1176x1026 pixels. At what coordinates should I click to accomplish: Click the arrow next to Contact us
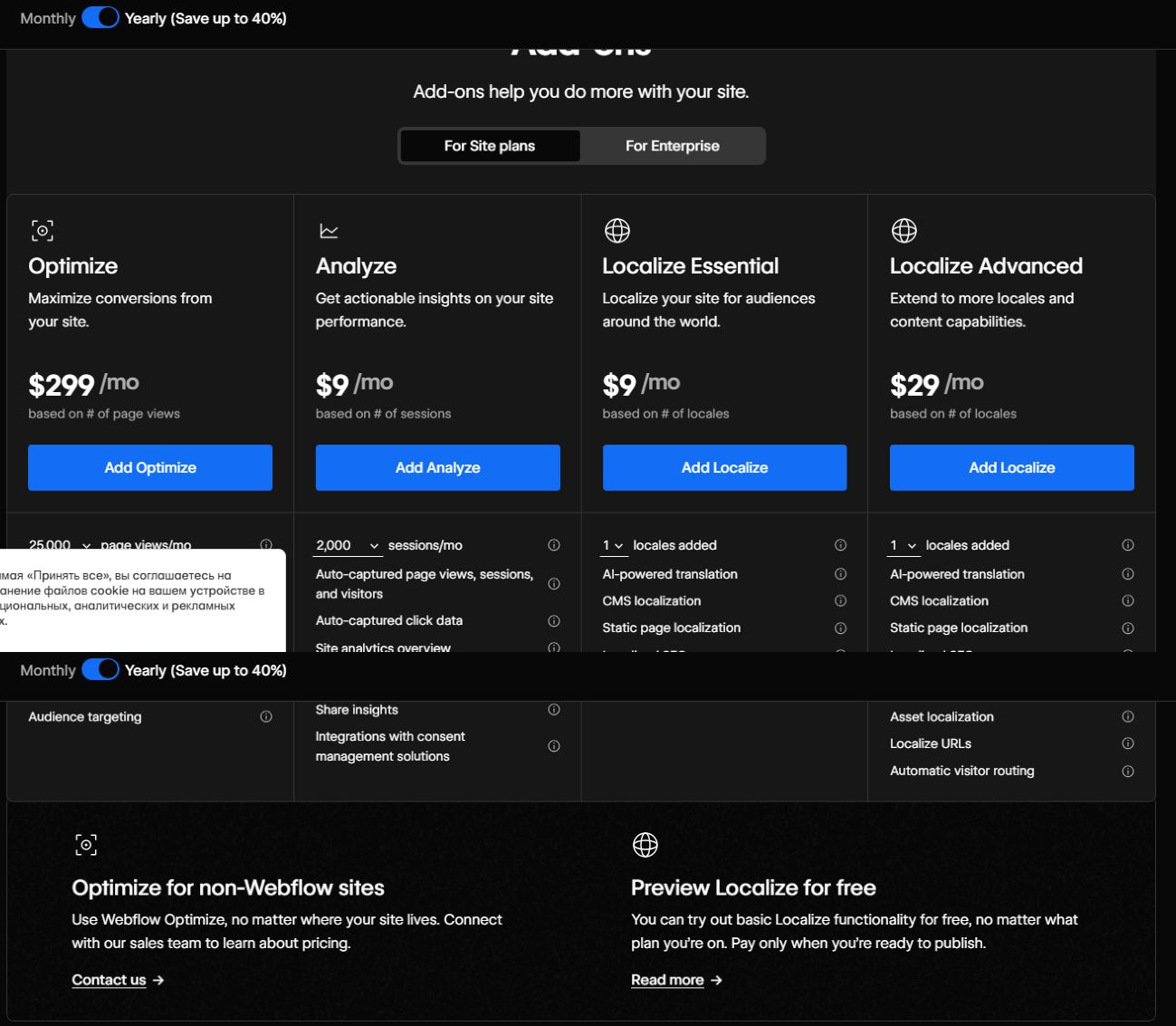pos(158,980)
